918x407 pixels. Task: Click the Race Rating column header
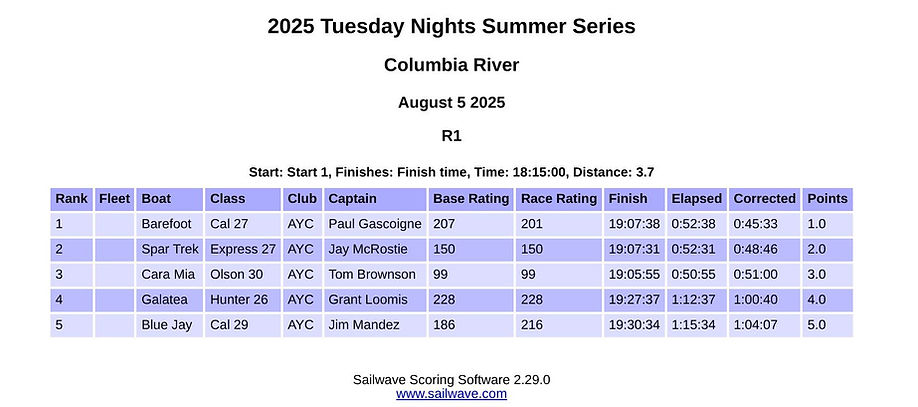557,199
